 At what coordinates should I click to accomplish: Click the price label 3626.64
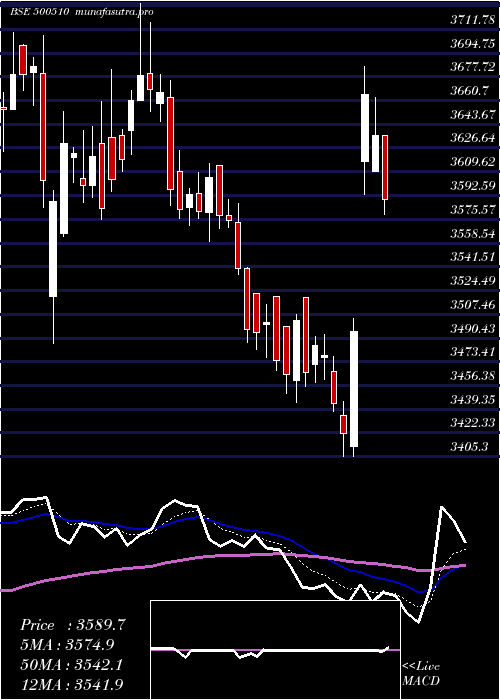coord(473,138)
